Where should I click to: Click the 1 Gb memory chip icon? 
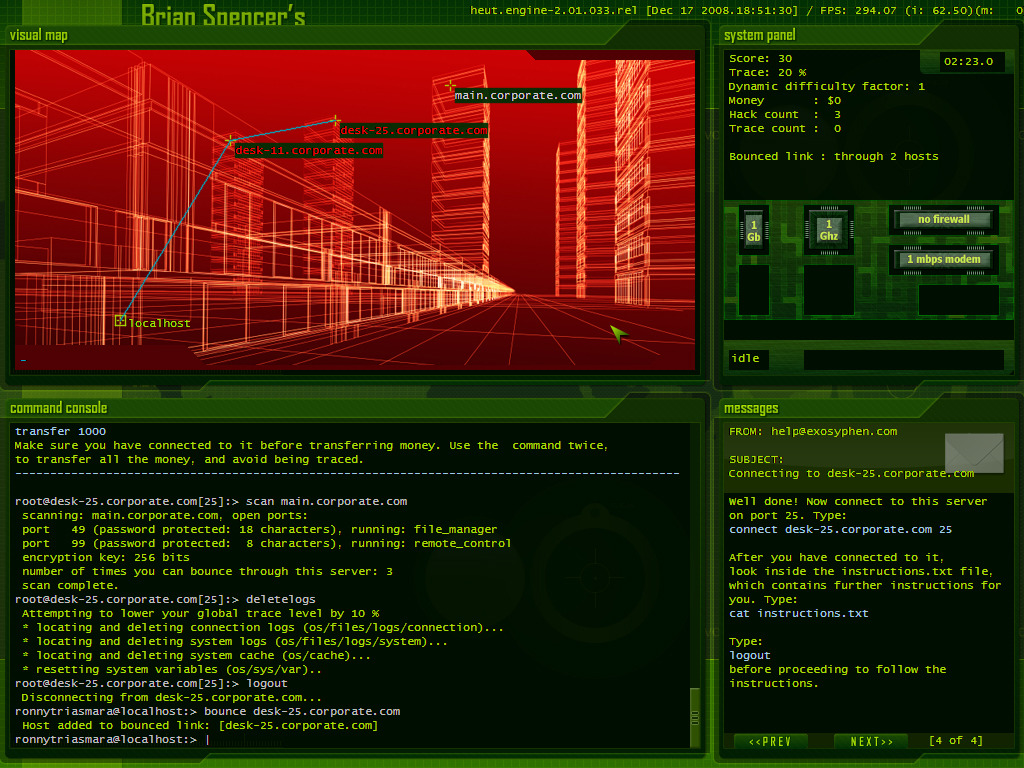pos(754,231)
